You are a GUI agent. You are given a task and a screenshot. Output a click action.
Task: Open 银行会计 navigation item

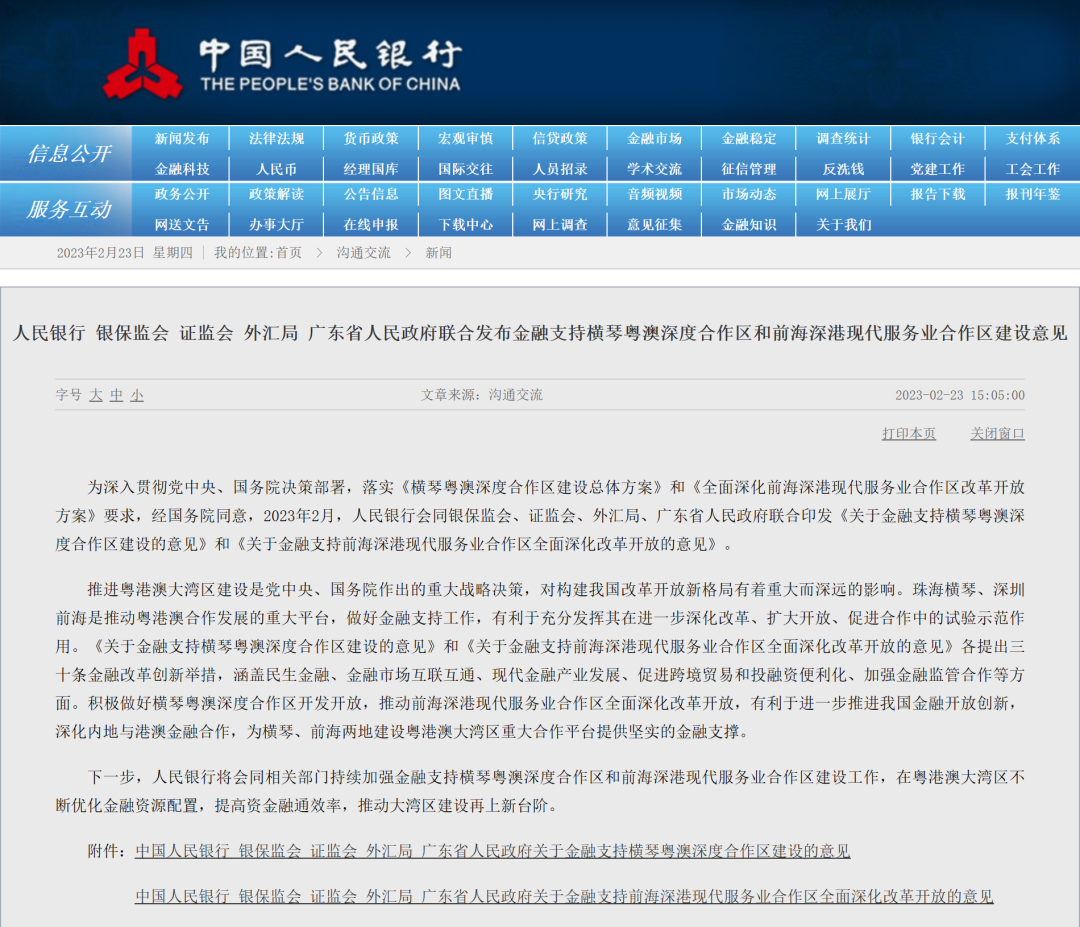(x=938, y=138)
